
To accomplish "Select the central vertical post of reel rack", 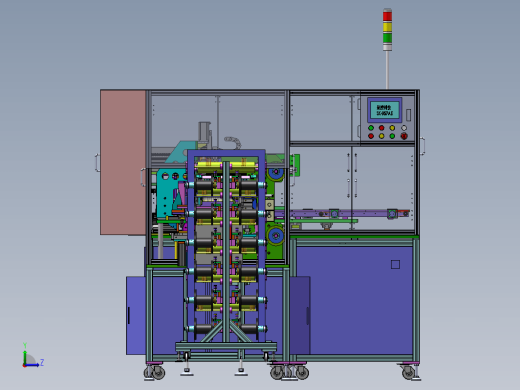I will (x=226, y=252).
